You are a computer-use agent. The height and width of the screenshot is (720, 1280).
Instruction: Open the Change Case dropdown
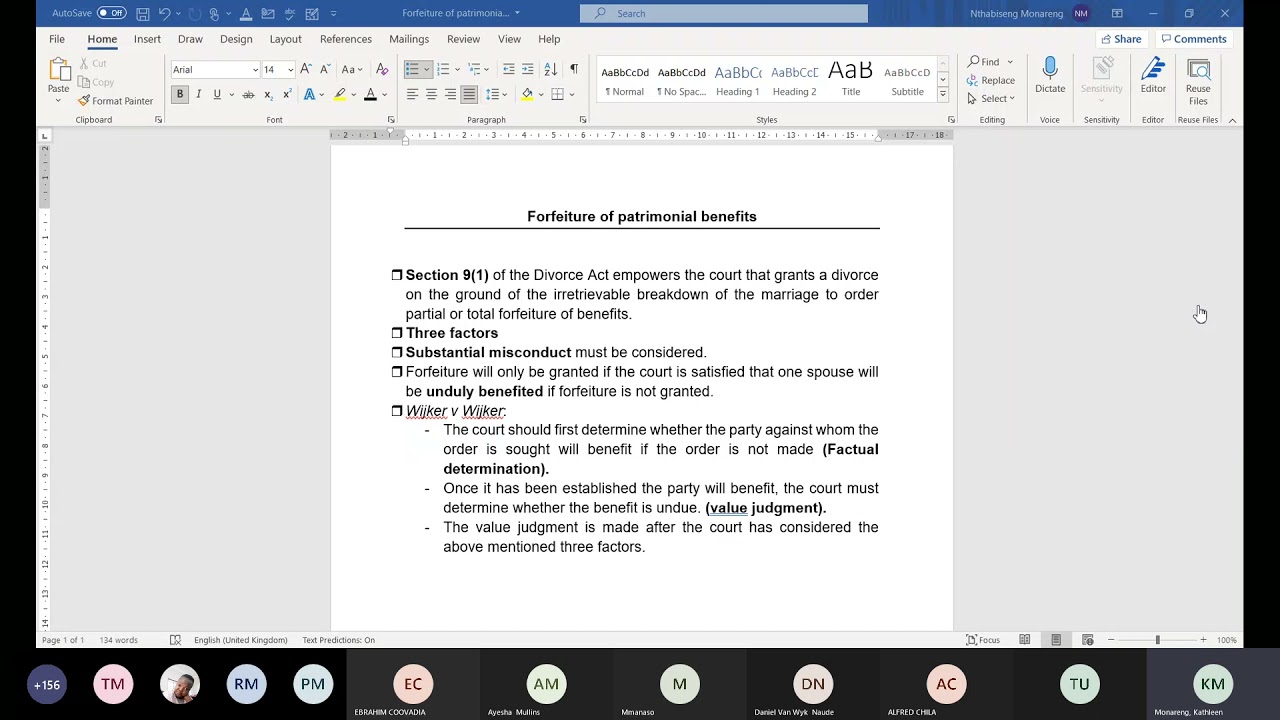[x=352, y=69]
